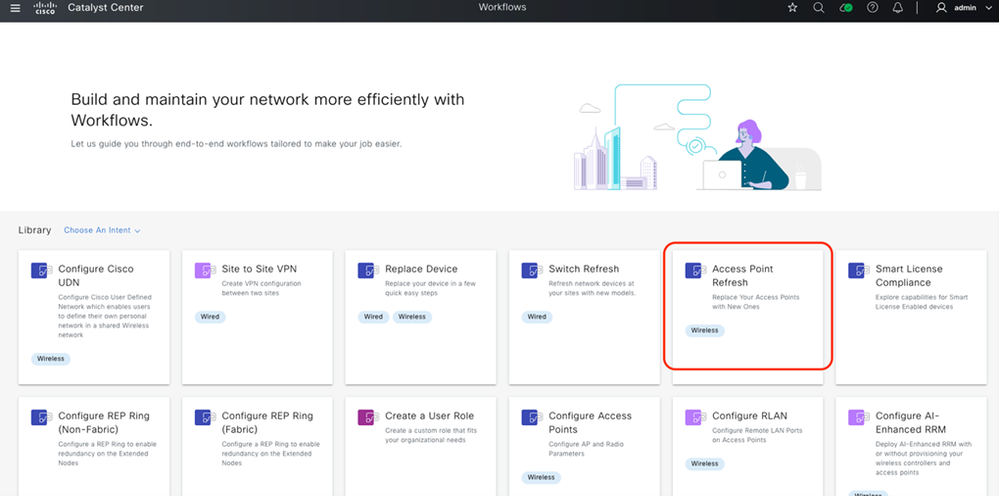Click the Catalyst Center product name
The image size is (999, 496).
(x=106, y=8)
